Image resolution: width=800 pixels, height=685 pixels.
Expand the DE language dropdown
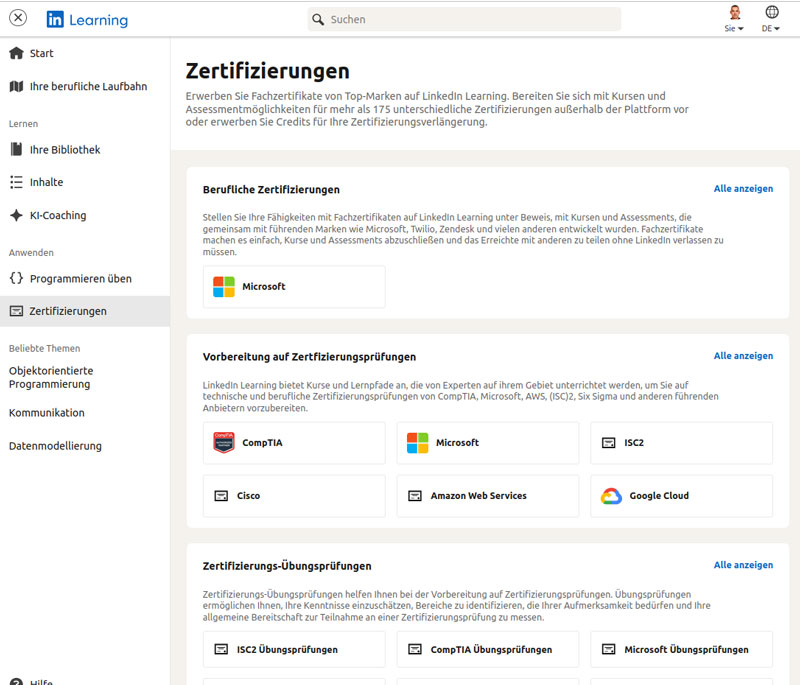[x=770, y=29]
